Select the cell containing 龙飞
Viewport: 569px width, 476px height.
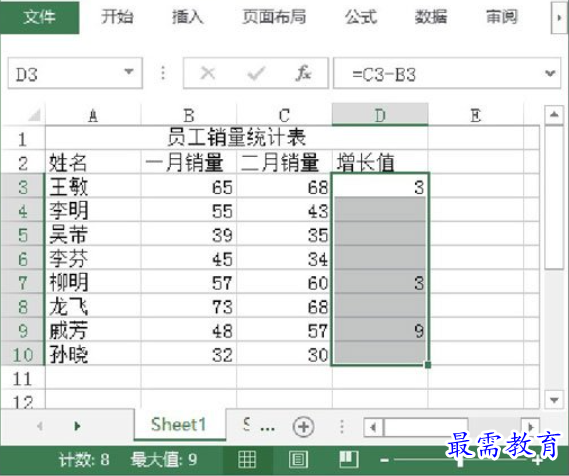point(93,306)
